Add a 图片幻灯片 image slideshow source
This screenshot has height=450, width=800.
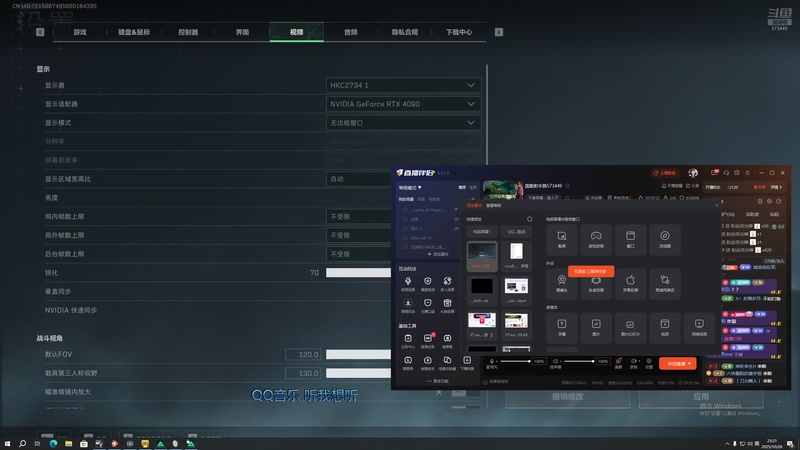[x=630, y=328]
